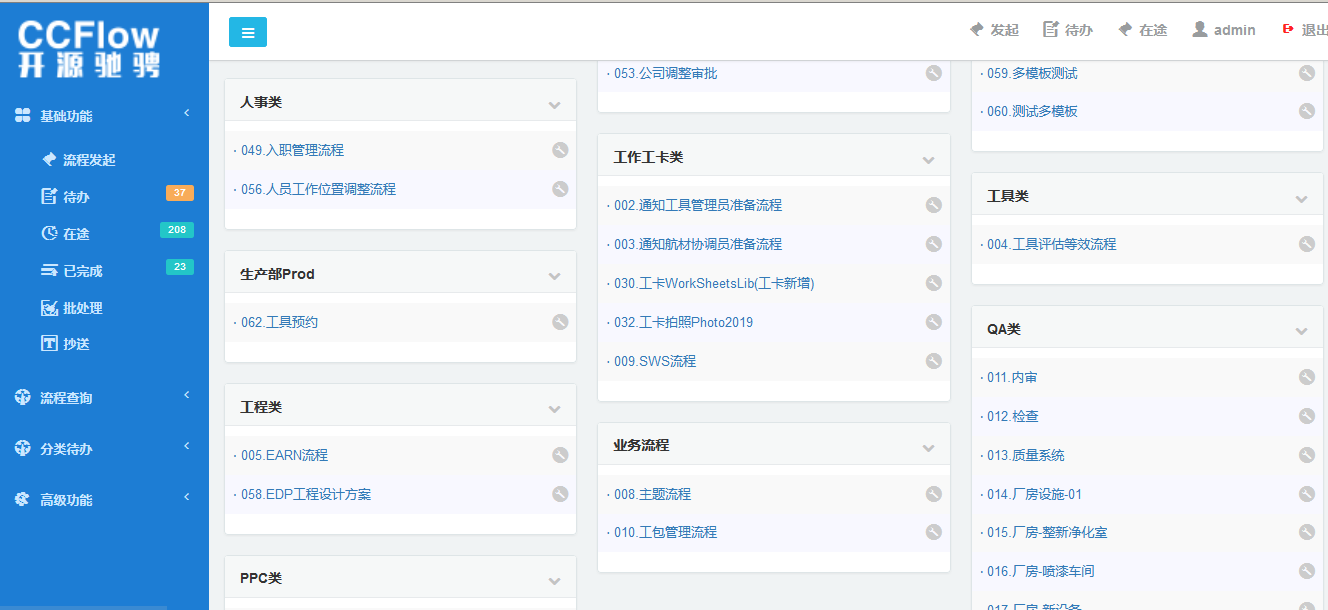The height and width of the screenshot is (610, 1328).
Task: Start the 062.工具预约 flow
Action: pos(279,322)
